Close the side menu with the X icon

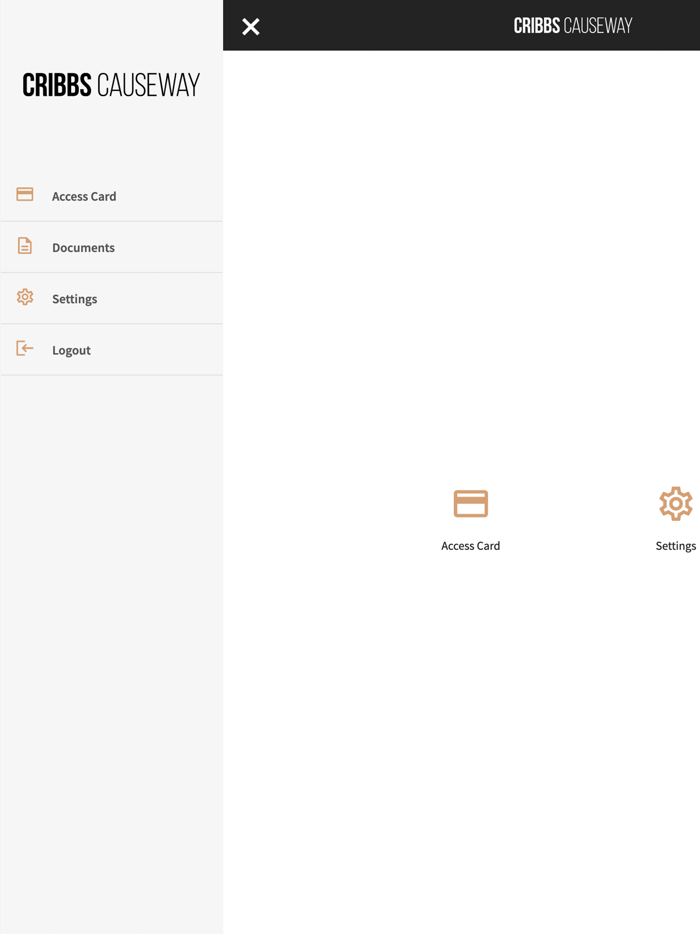tap(251, 26)
